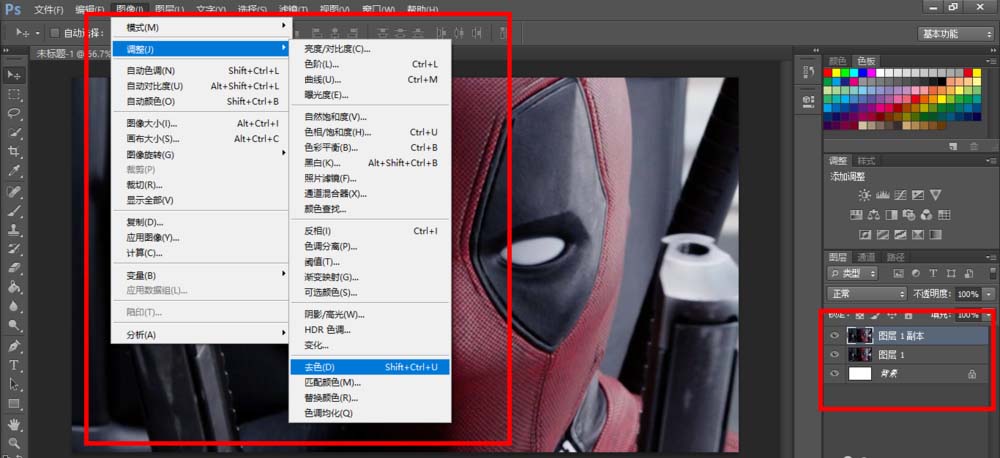Switch to the 通道 tab
1000x458 pixels.
[866, 258]
